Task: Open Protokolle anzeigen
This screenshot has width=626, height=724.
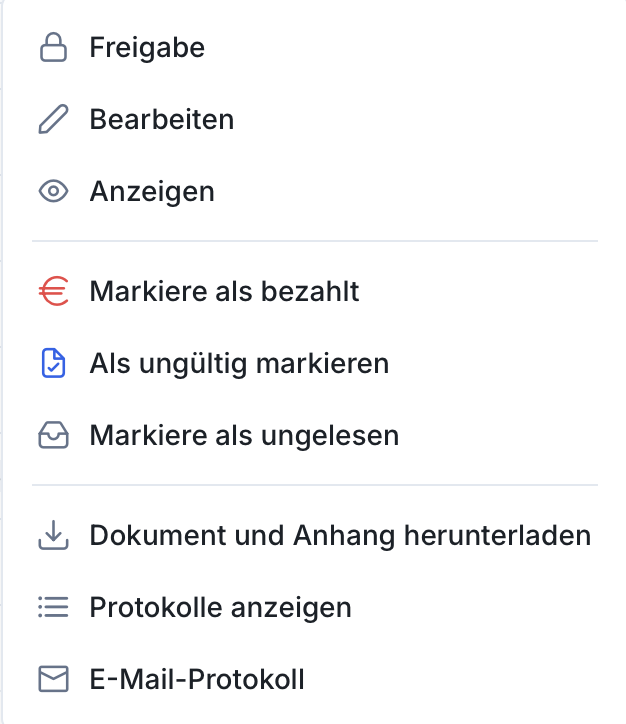Action: pos(220,607)
